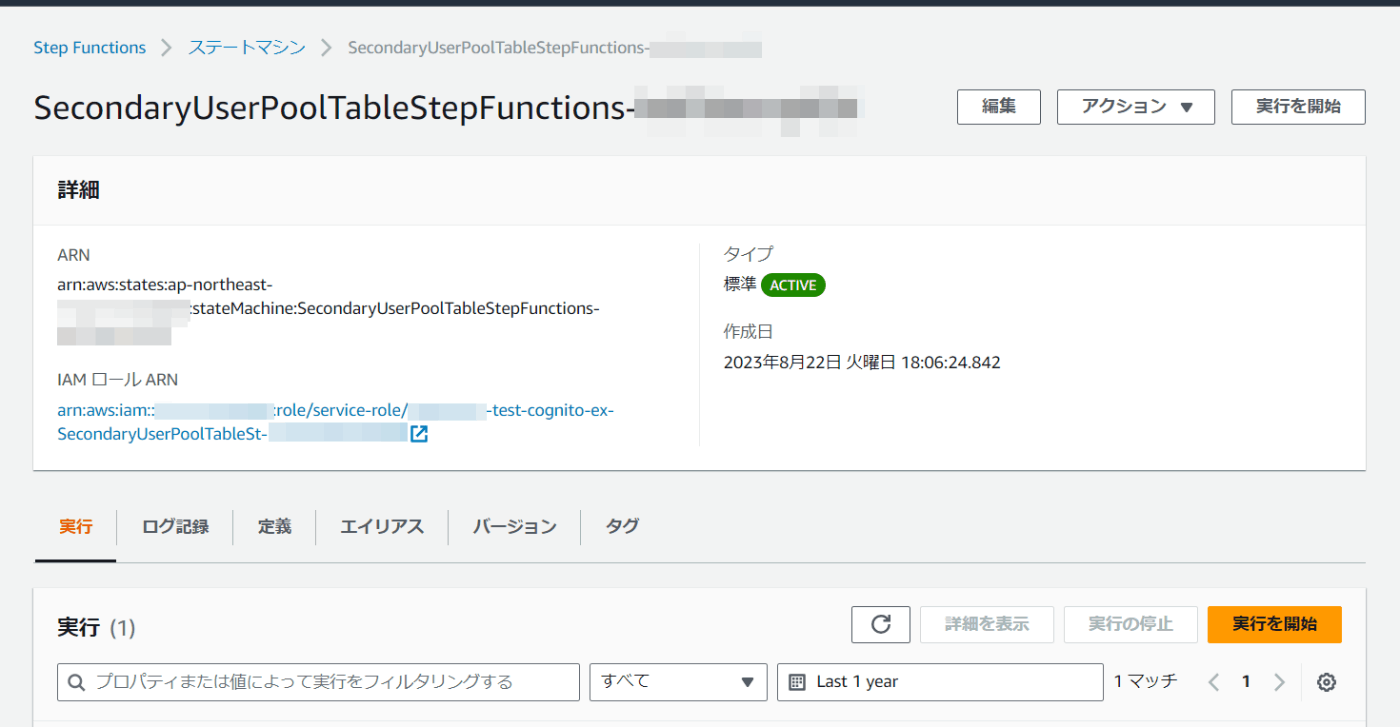The image size is (1400, 727).
Task: Click the external link icon after IAM role
Action: [x=419, y=434]
